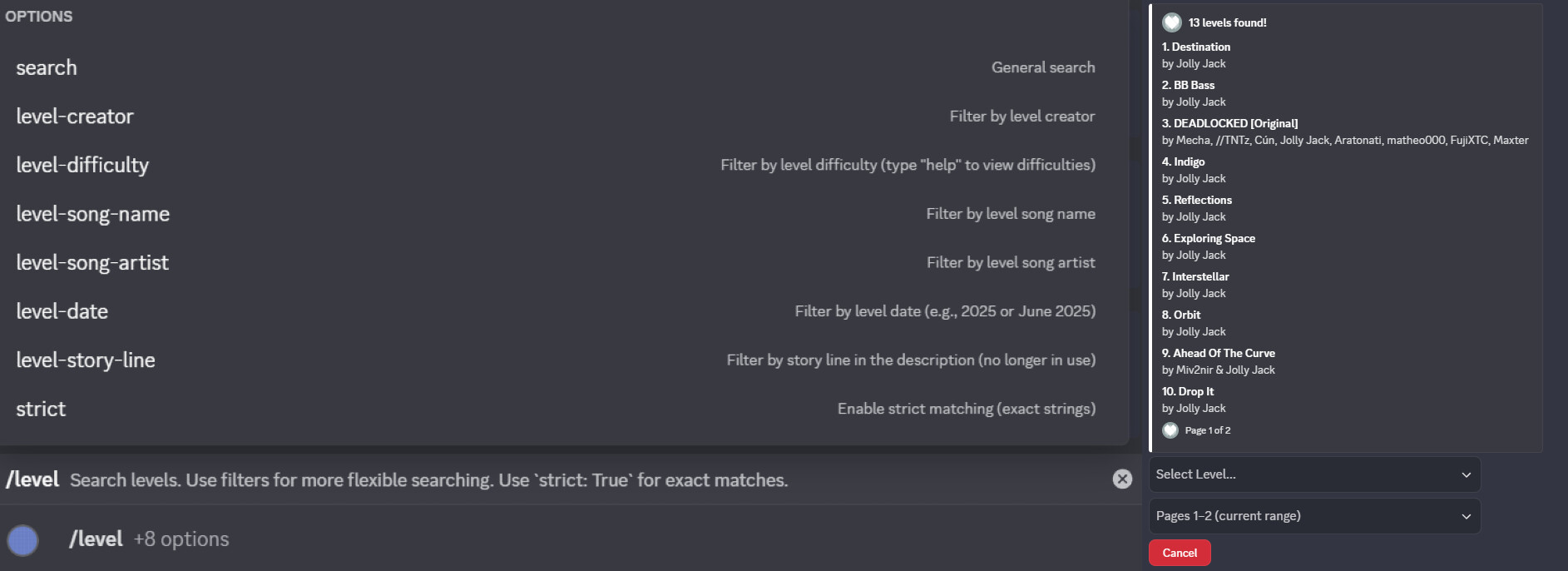Screen dimensions: 1568x571
Task: Click the bot avatar next to /level
Action: 23,540
